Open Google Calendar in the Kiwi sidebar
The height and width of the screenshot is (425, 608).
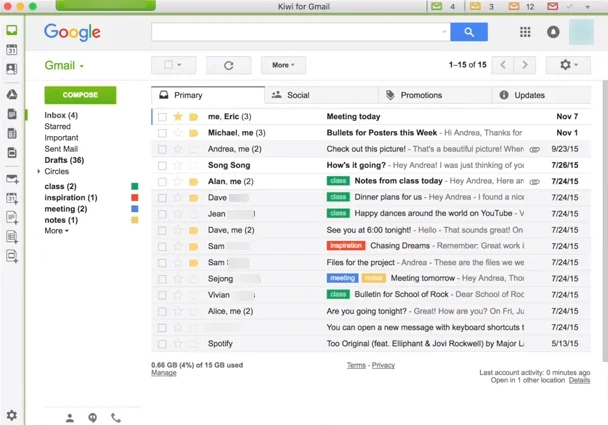click(x=12, y=50)
